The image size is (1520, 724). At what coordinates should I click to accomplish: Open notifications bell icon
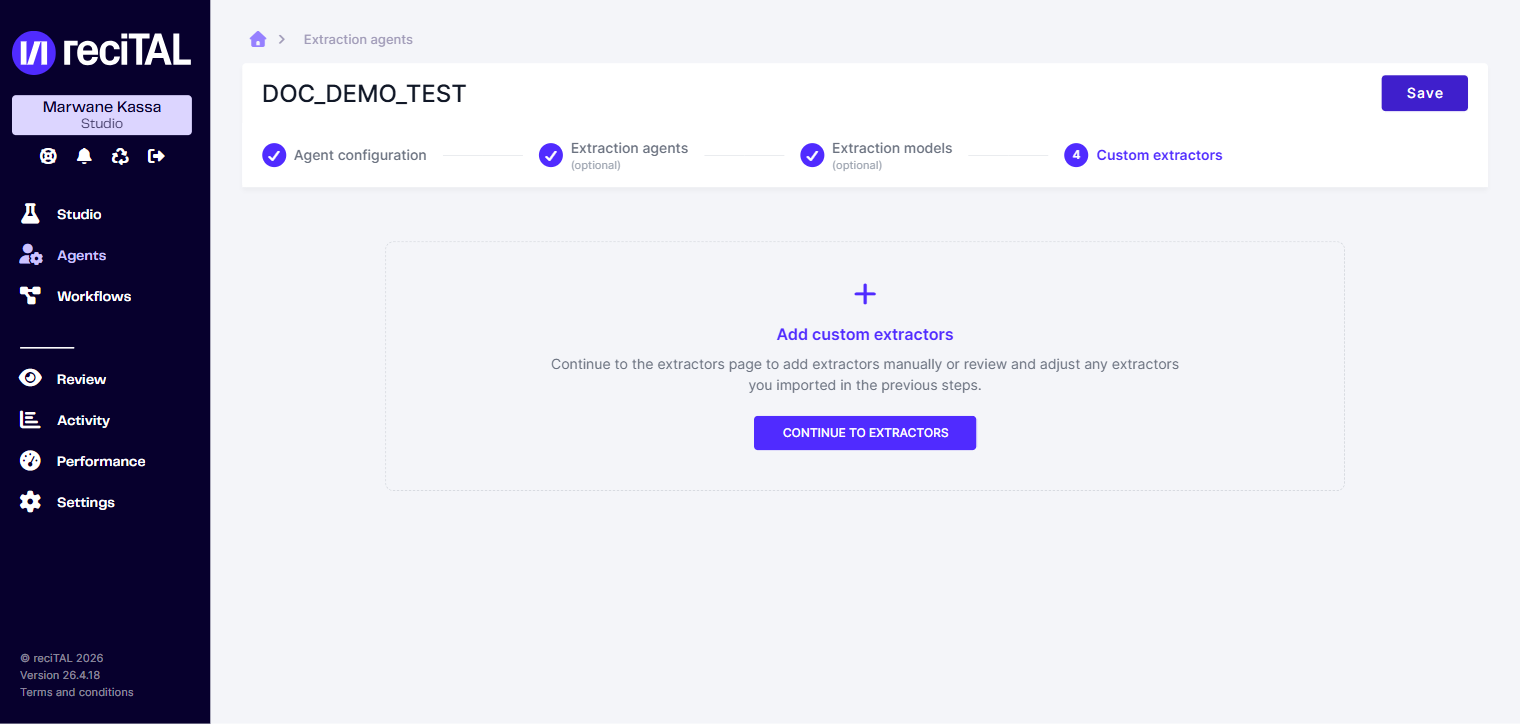[x=84, y=156]
